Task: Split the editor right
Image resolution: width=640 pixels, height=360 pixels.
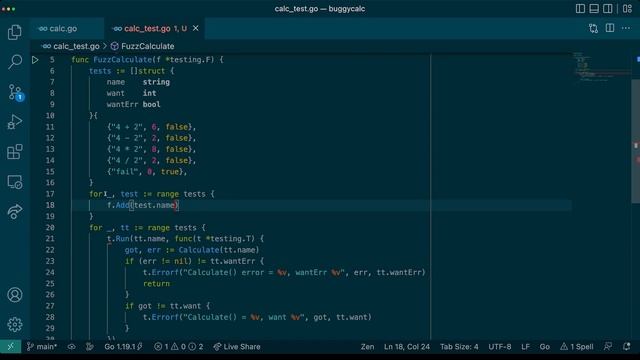Action: pos(610,28)
